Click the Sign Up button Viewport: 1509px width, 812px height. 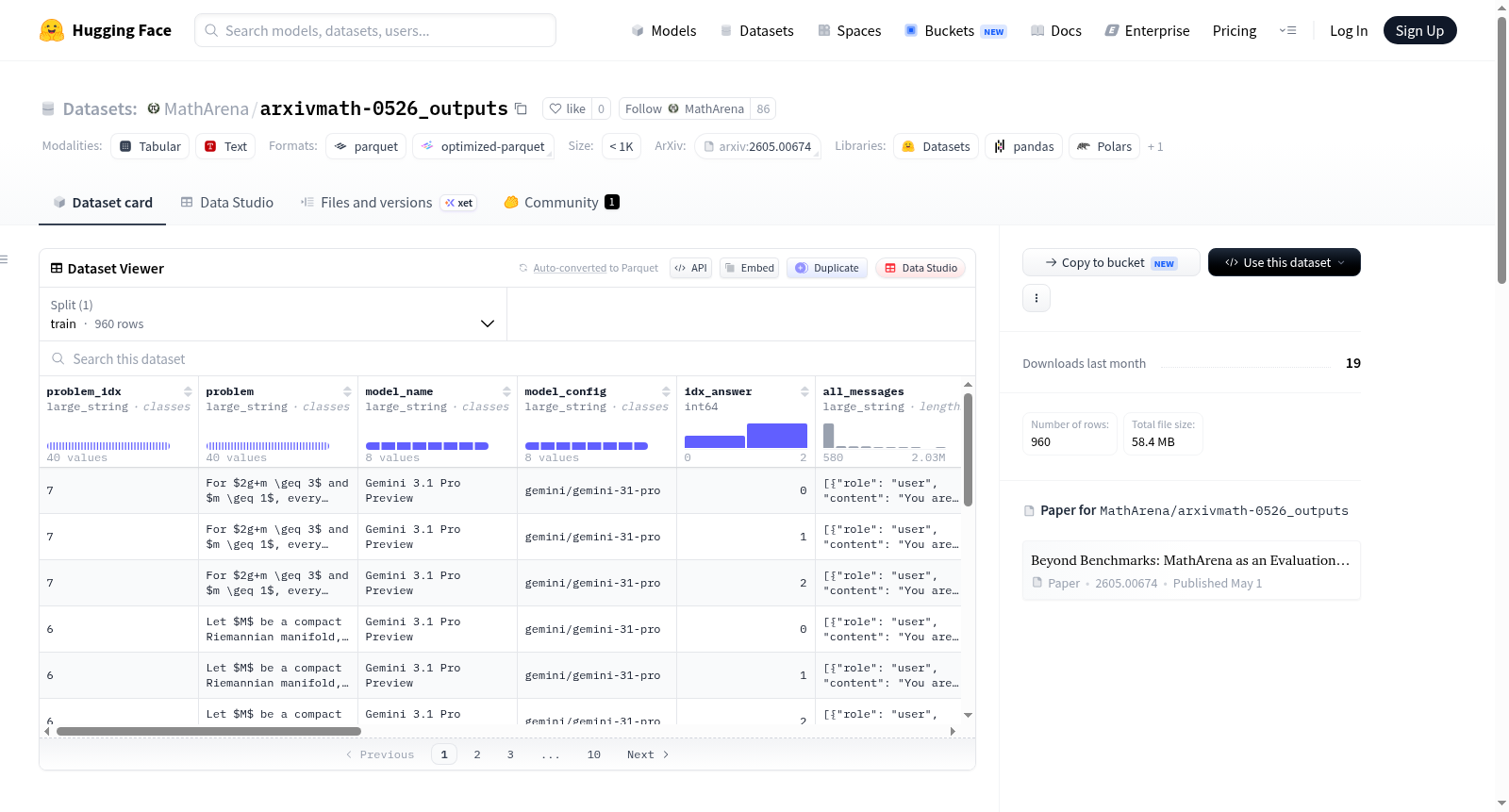pyautogui.click(x=1419, y=30)
